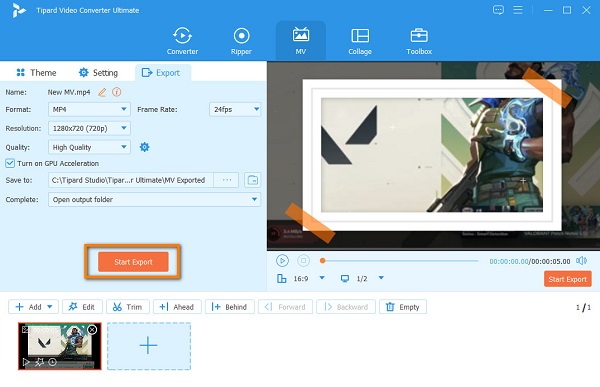600x387 pixels.
Task: Remove clip using thumbnail close button
Action: [x=92, y=330]
